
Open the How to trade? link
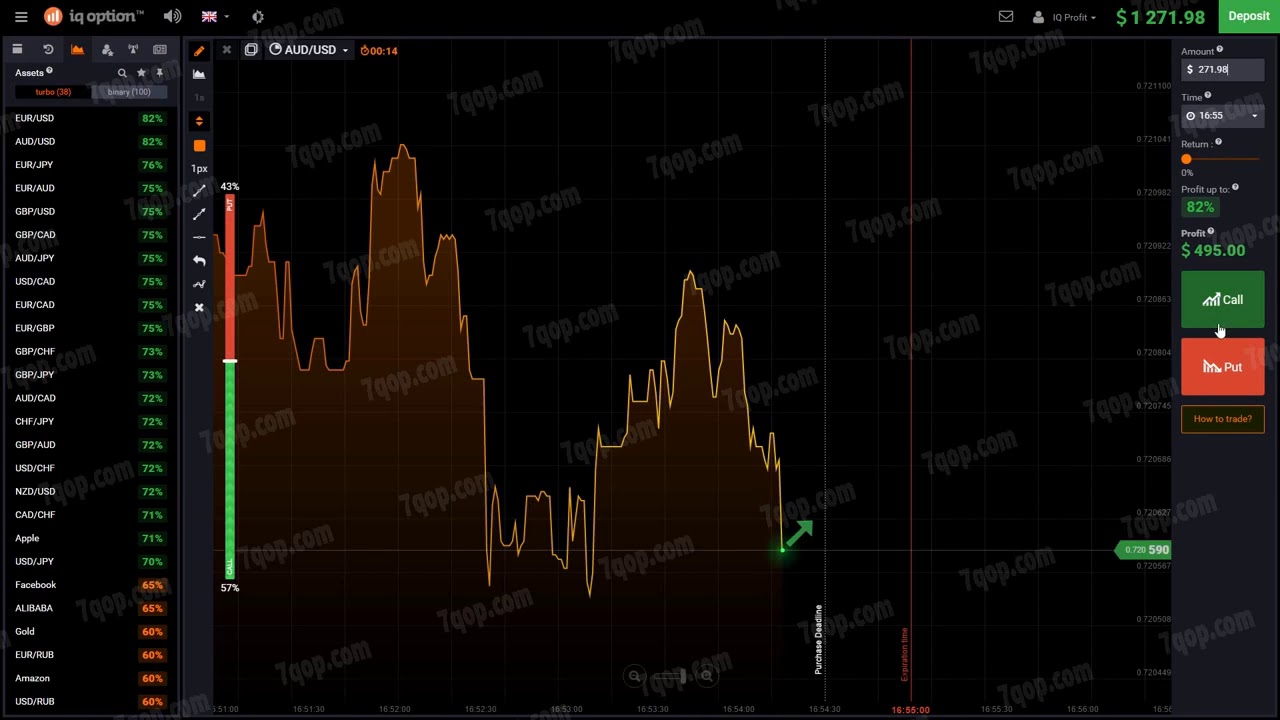coord(1222,419)
